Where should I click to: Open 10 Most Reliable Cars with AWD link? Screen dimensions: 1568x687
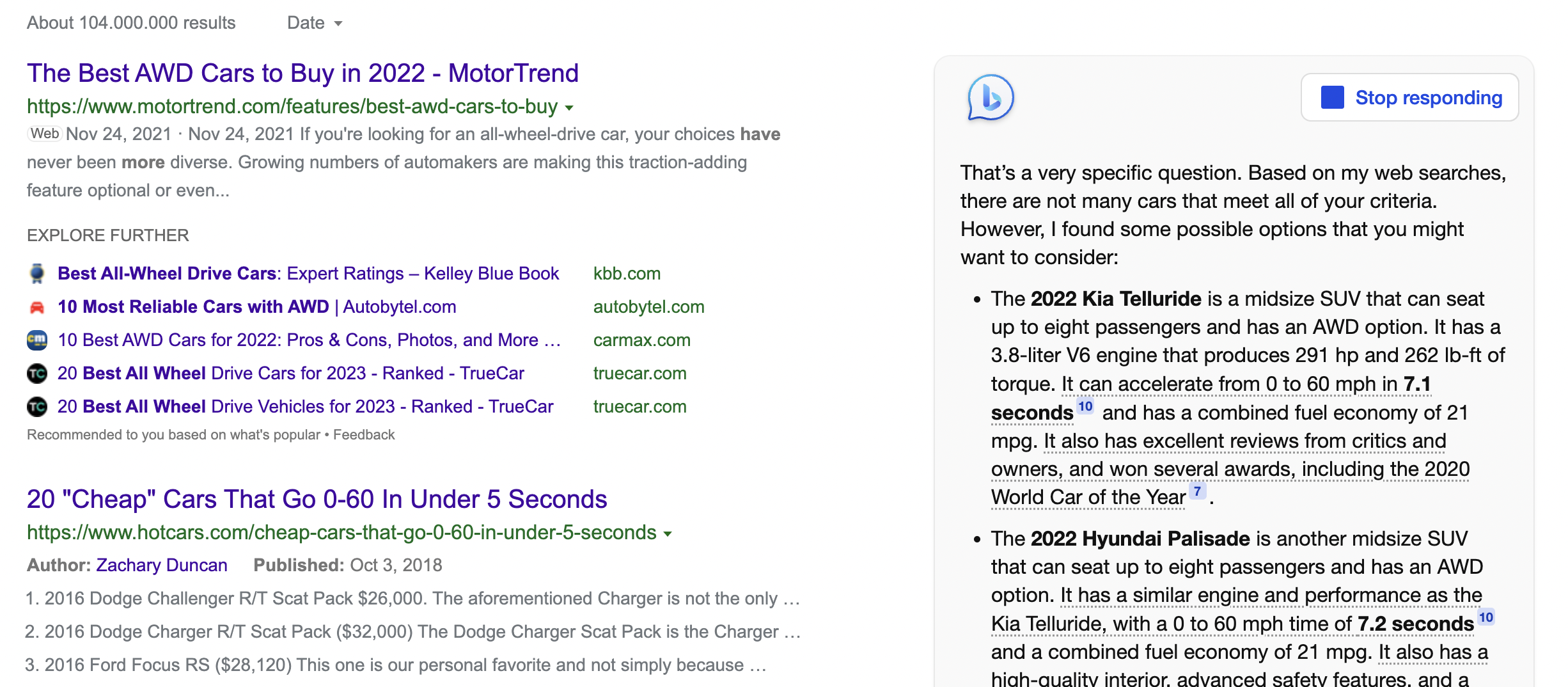[256, 307]
